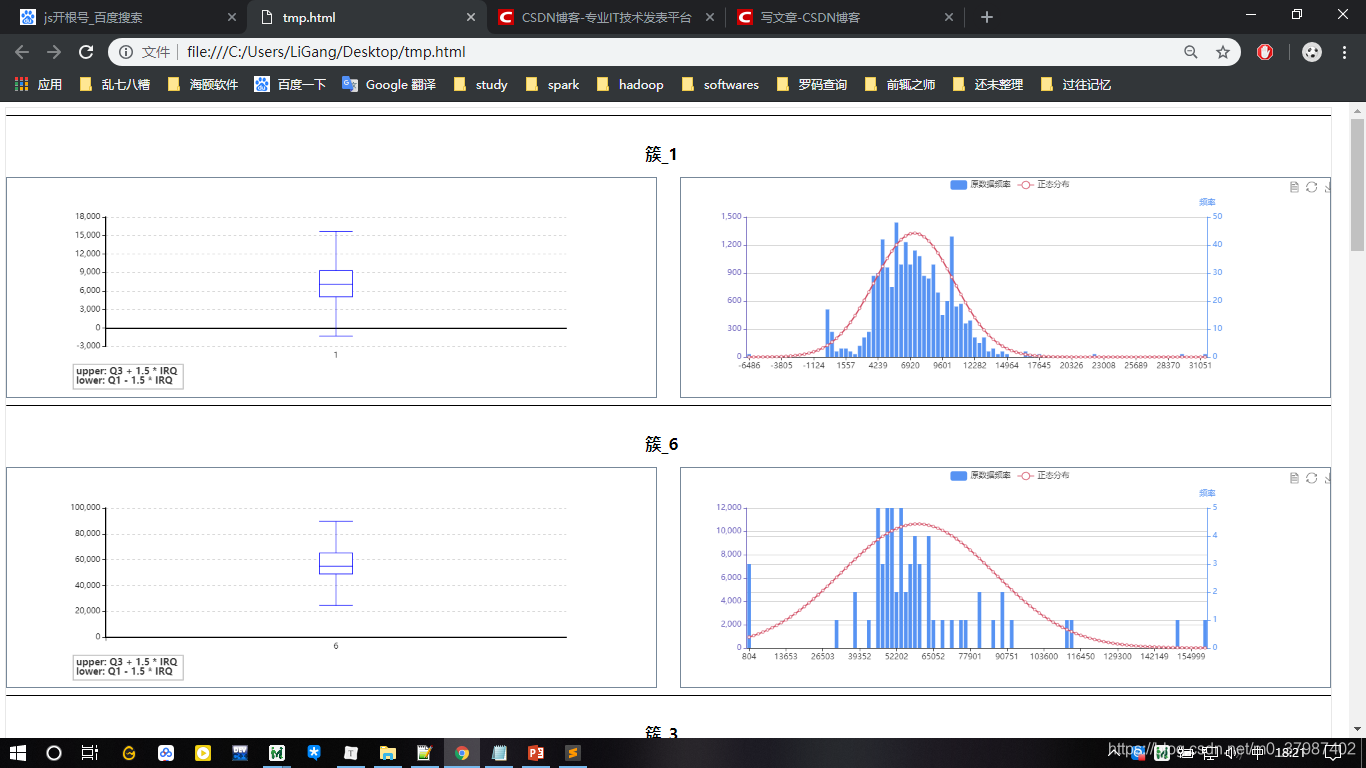Open Cortana search circle on taskbar
1366x768 pixels.
[54, 752]
